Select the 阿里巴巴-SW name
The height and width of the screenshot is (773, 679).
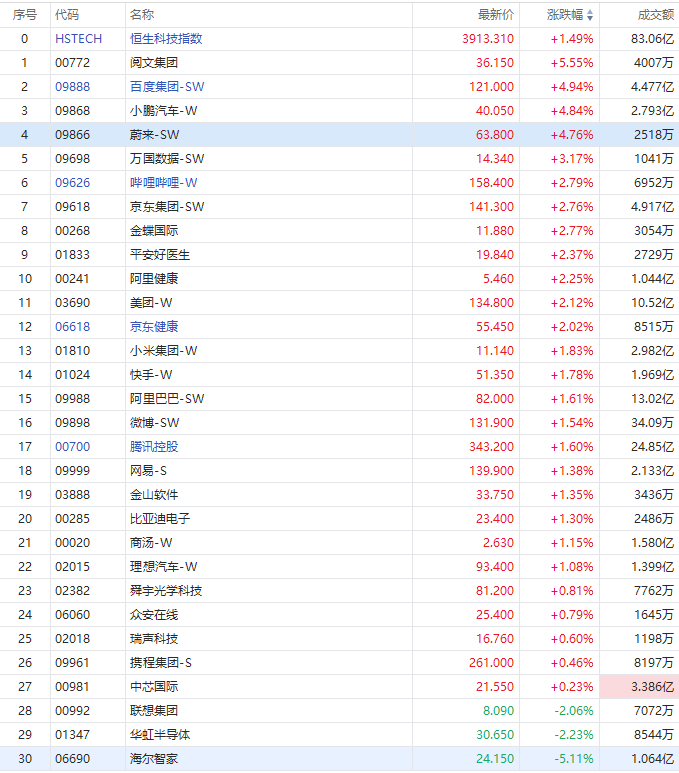pyautogui.click(x=167, y=399)
